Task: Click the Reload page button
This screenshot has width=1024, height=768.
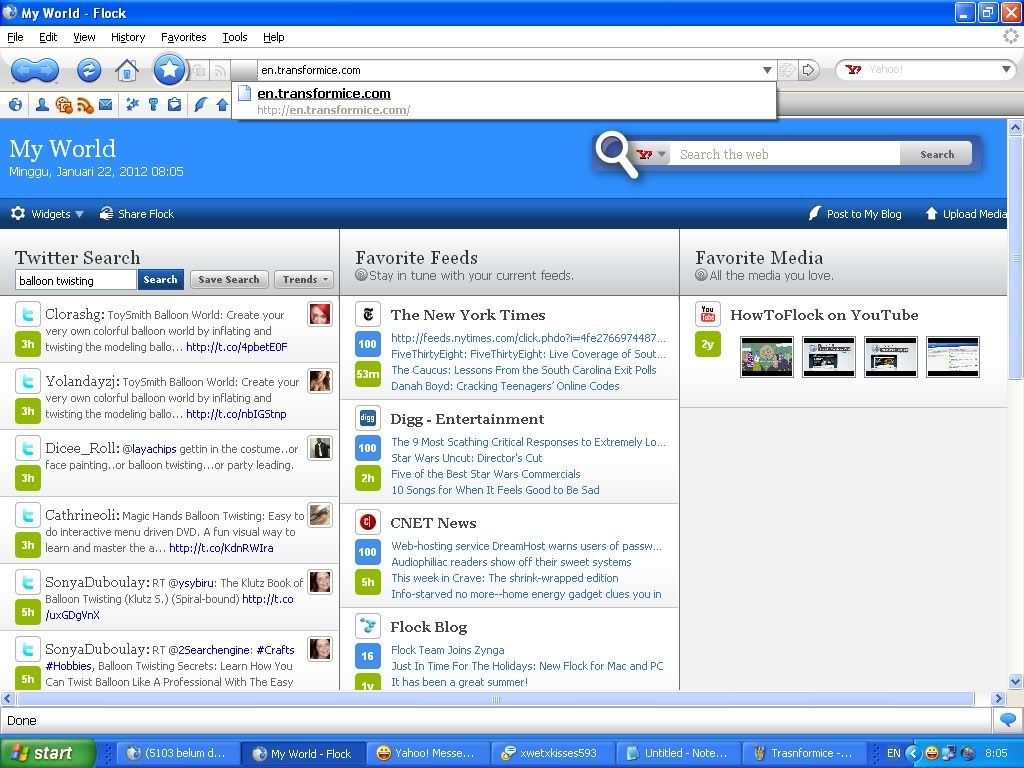Action: (x=89, y=70)
